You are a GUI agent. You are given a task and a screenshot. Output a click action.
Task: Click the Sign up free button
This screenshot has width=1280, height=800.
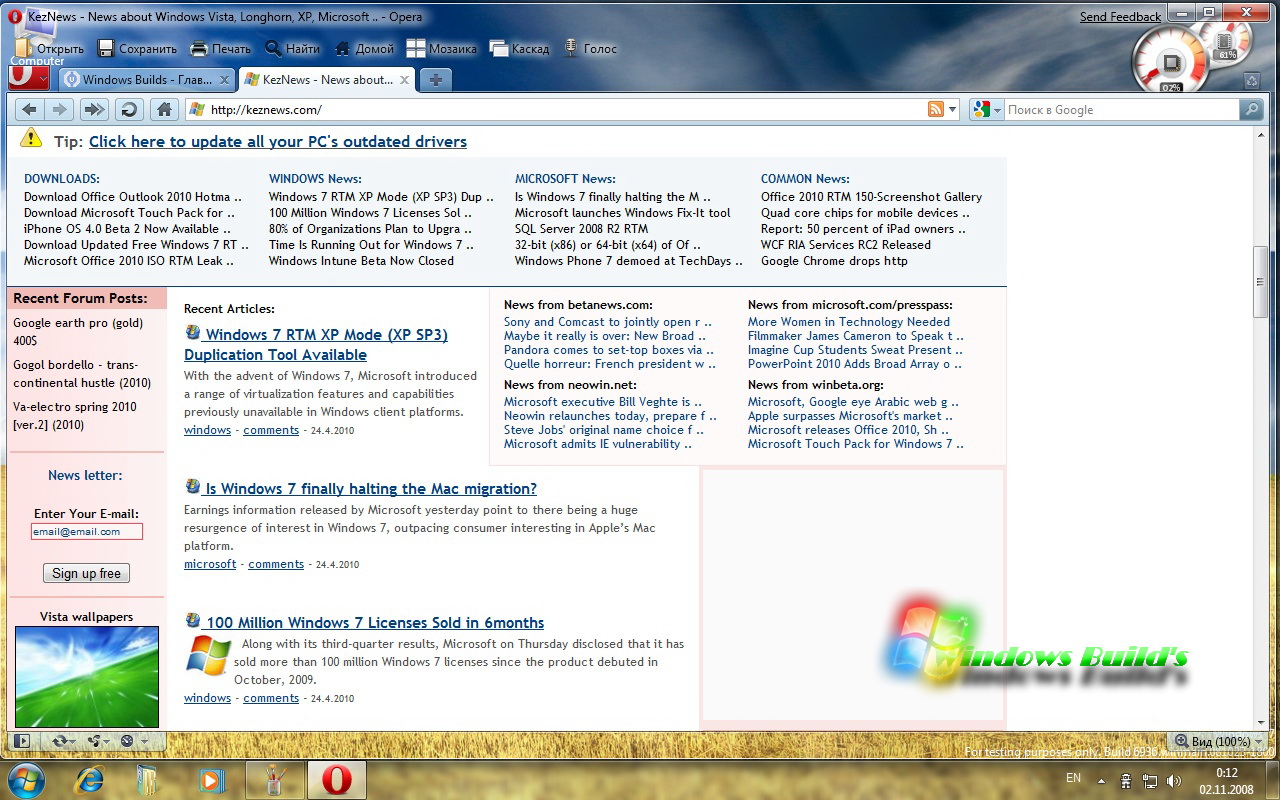tap(86, 573)
